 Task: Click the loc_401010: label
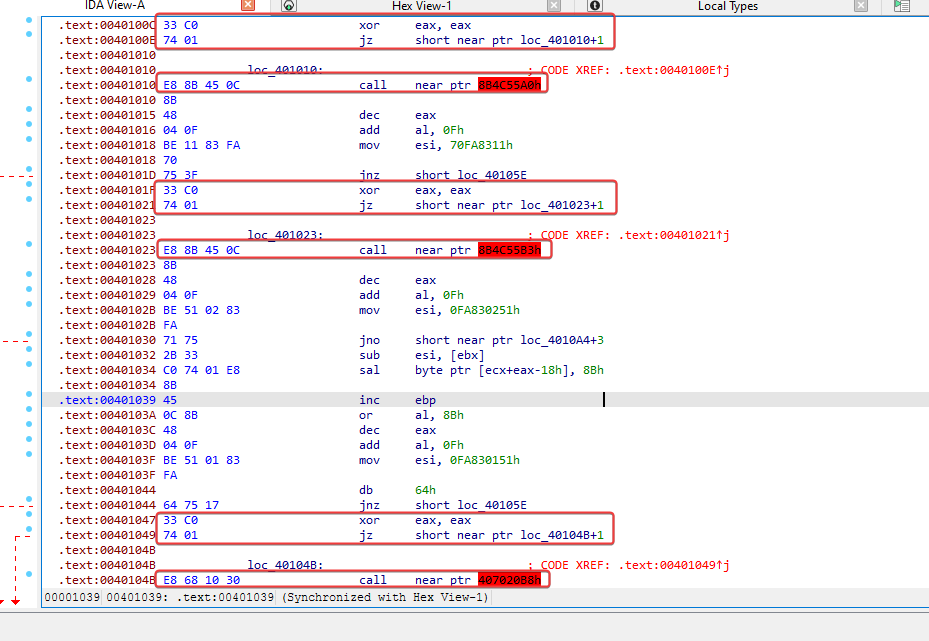(286, 70)
